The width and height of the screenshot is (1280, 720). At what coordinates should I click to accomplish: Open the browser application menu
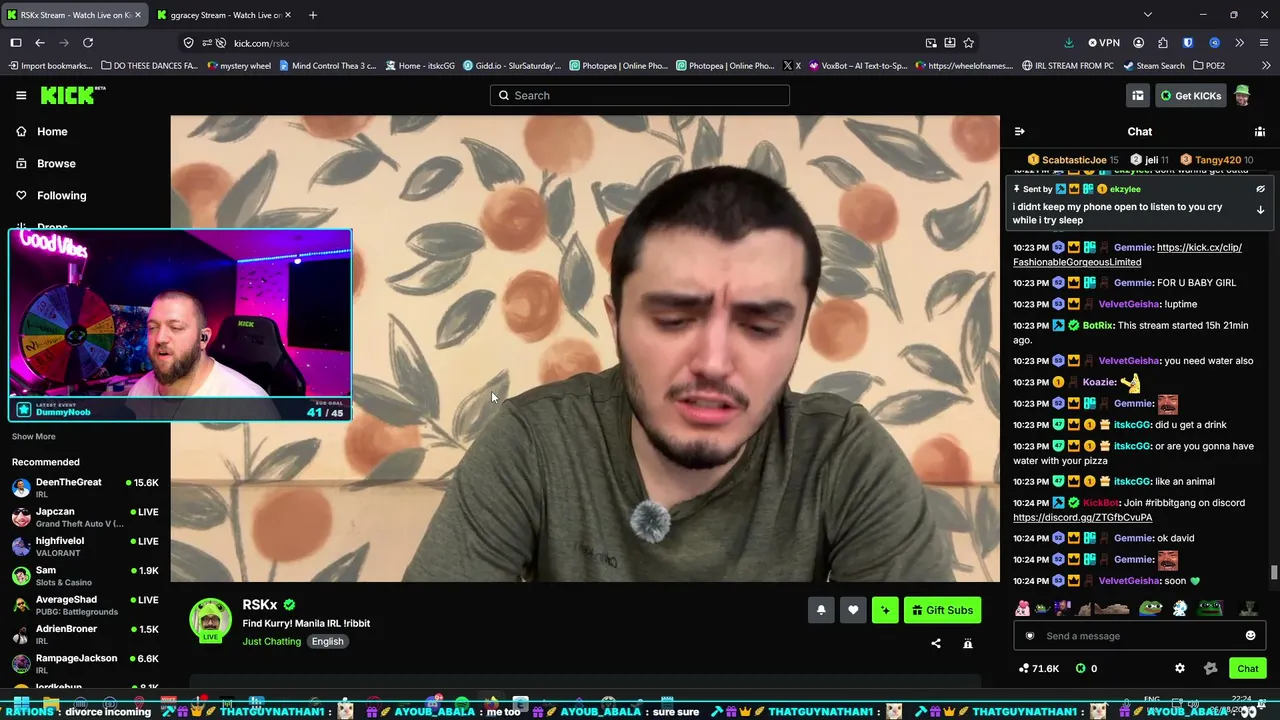pyautogui.click(x=1264, y=43)
